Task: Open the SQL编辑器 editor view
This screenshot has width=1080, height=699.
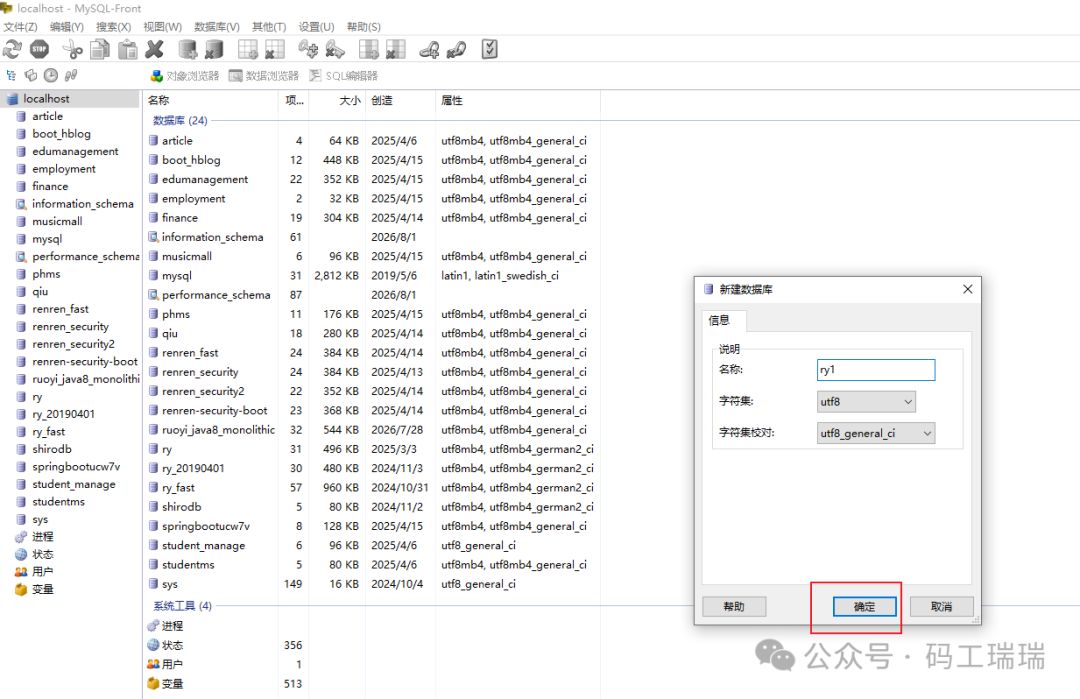Action: point(344,76)
